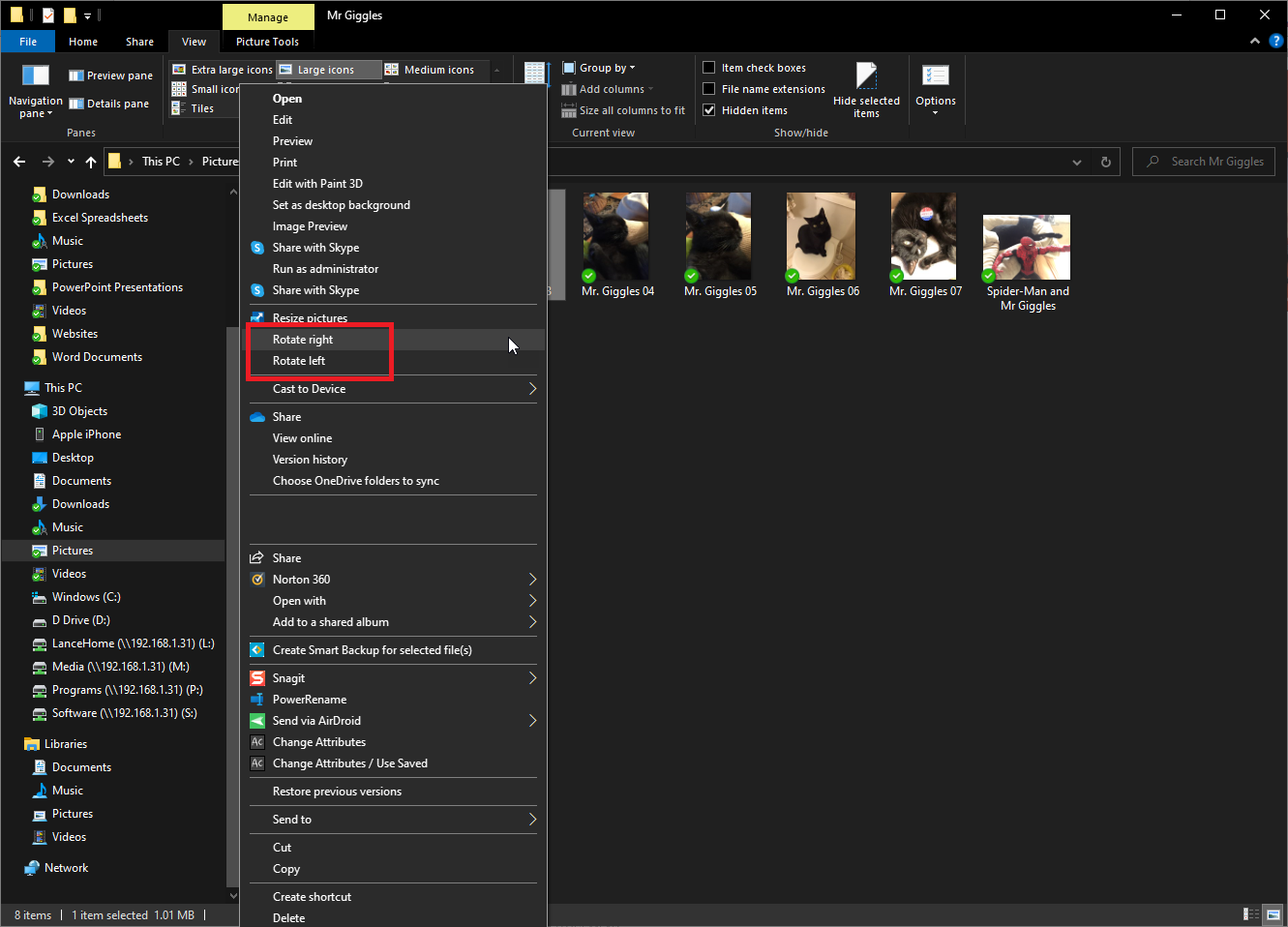Select Apple iPhone in the navigation pane
The image size is (1288, 927).
point(86,434)
